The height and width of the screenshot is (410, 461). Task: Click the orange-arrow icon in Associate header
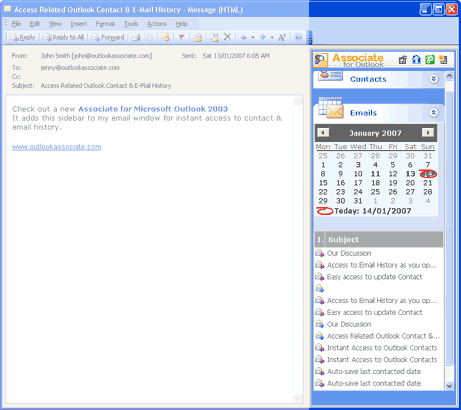(443, 60)
